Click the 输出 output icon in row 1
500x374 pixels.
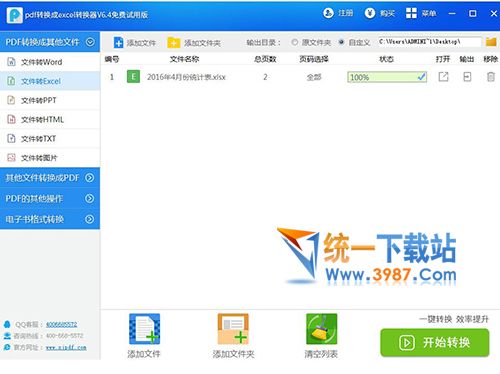[x=467, y=77]
